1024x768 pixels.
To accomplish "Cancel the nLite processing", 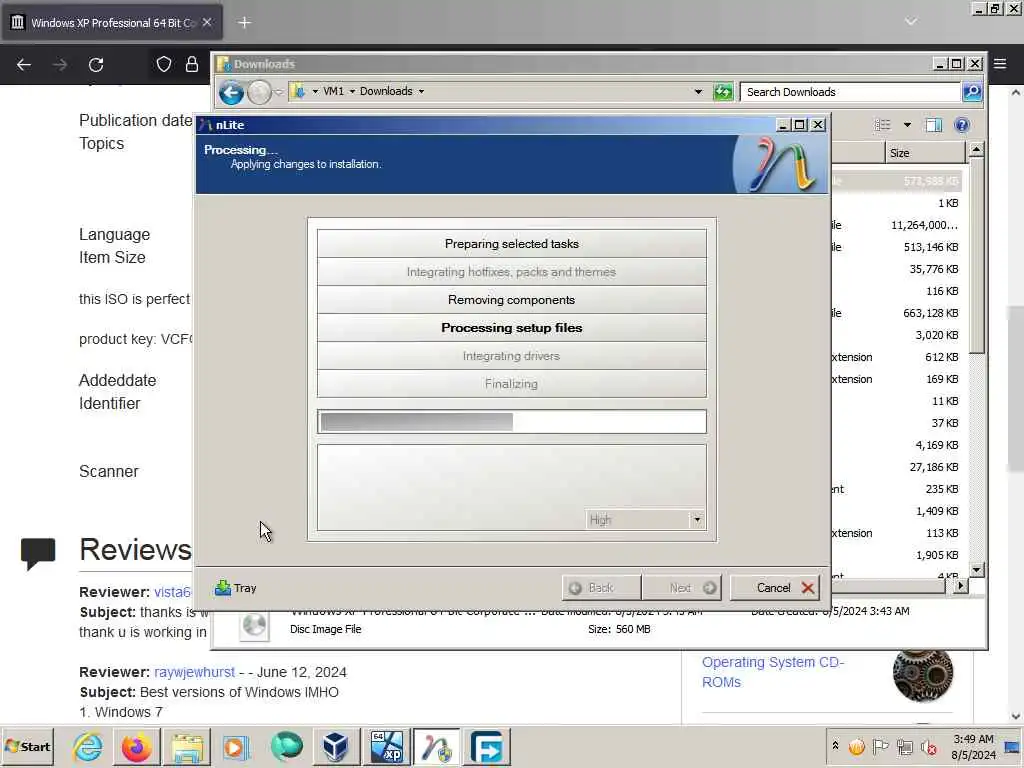I will click(x=775, y=588).
